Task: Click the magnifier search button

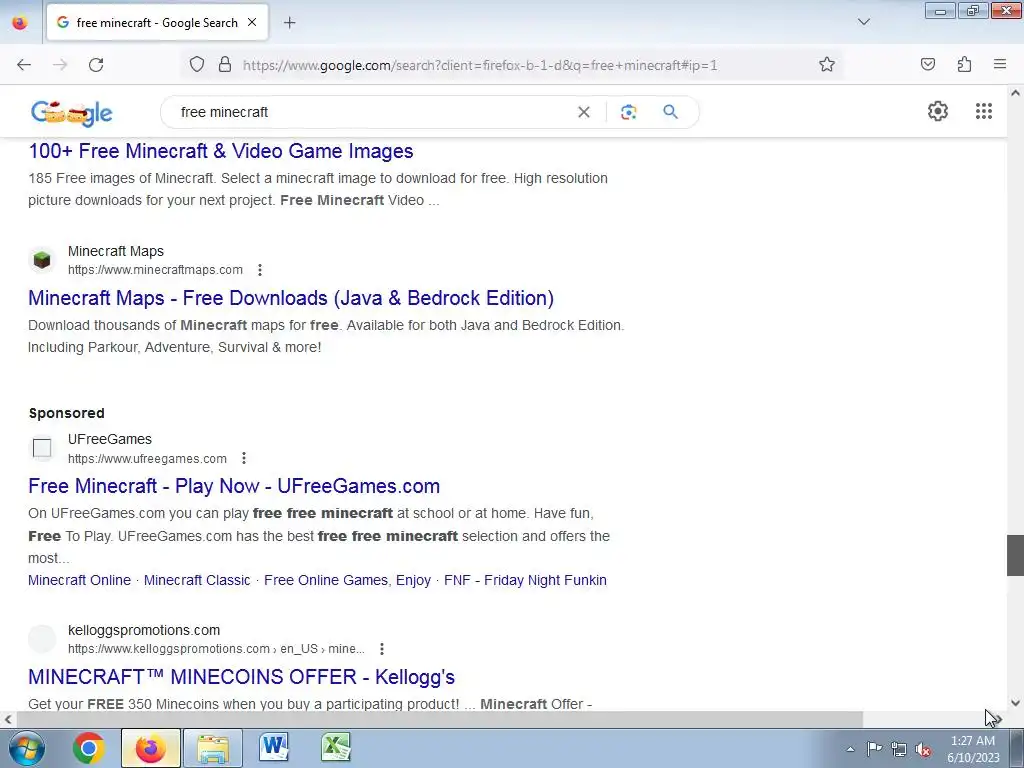Action: 670,112
